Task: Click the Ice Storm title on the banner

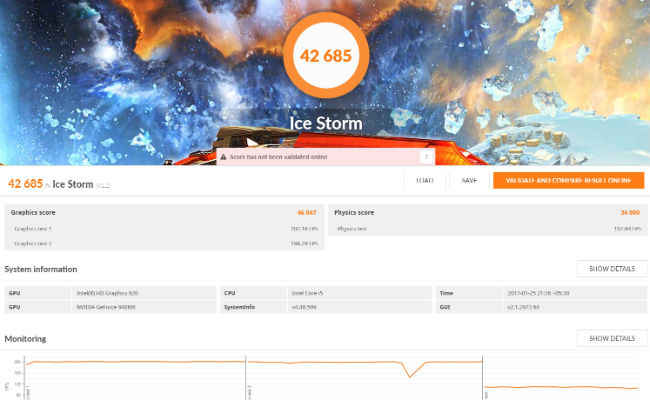Action: 326,123
